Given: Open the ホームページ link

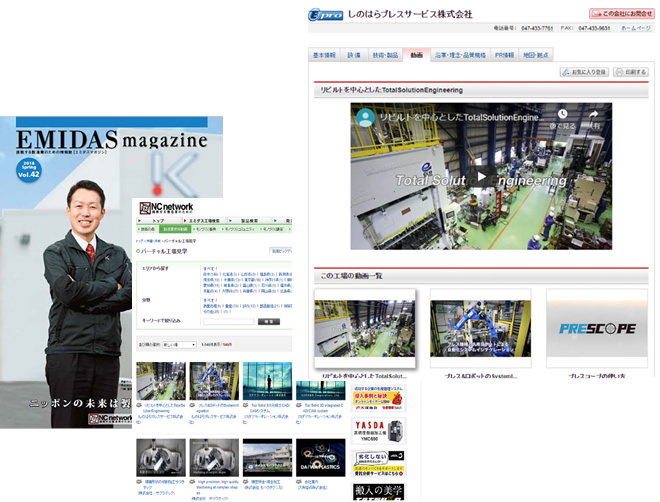Looking at the screenshot, I should (x=636, y=28).
